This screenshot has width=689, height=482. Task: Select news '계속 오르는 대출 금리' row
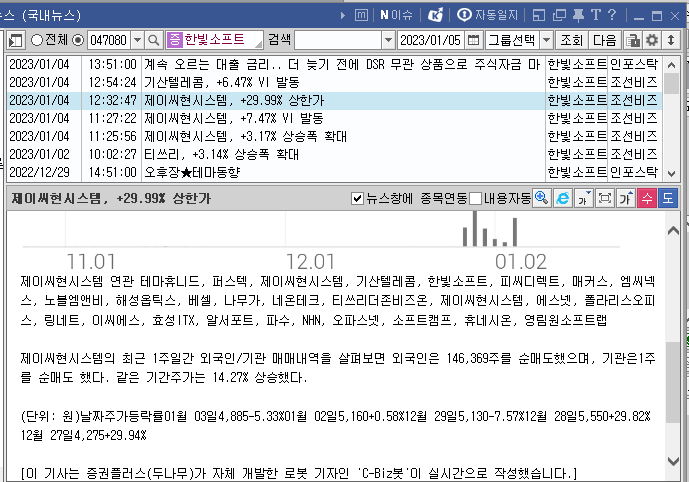click(x=334, y=65)
